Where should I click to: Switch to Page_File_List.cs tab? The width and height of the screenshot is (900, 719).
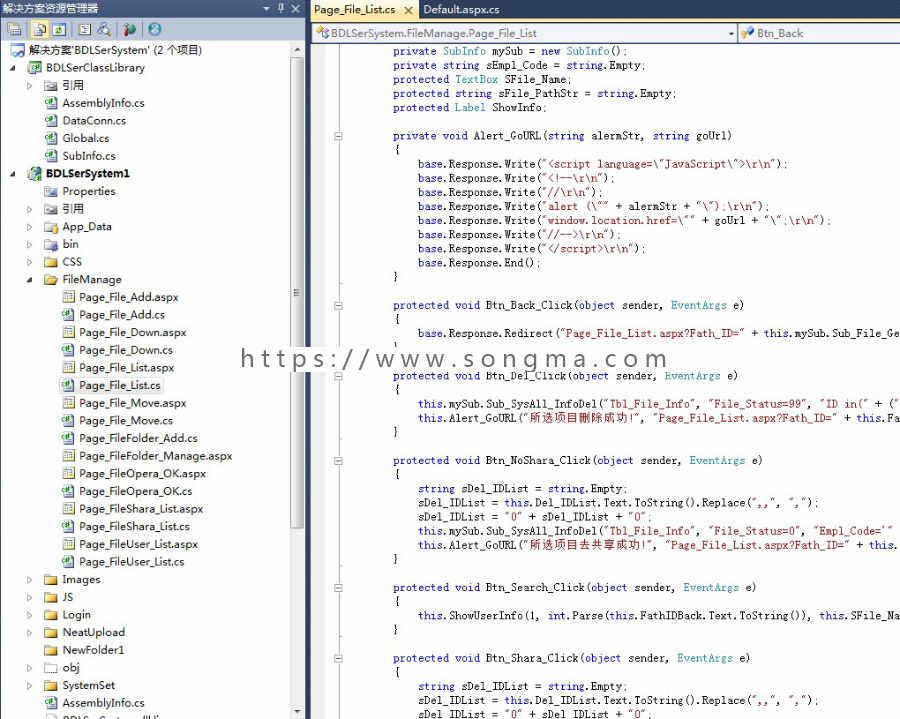354,10
